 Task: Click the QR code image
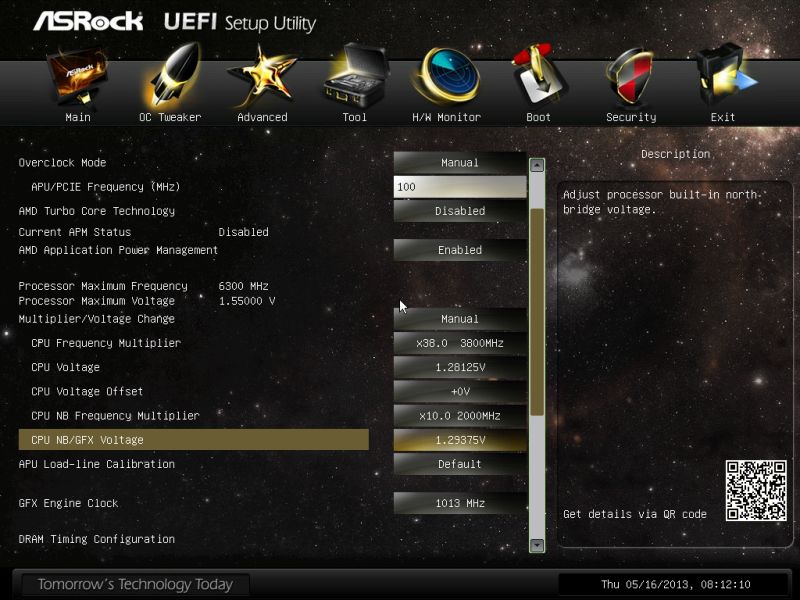pos(756,490)
